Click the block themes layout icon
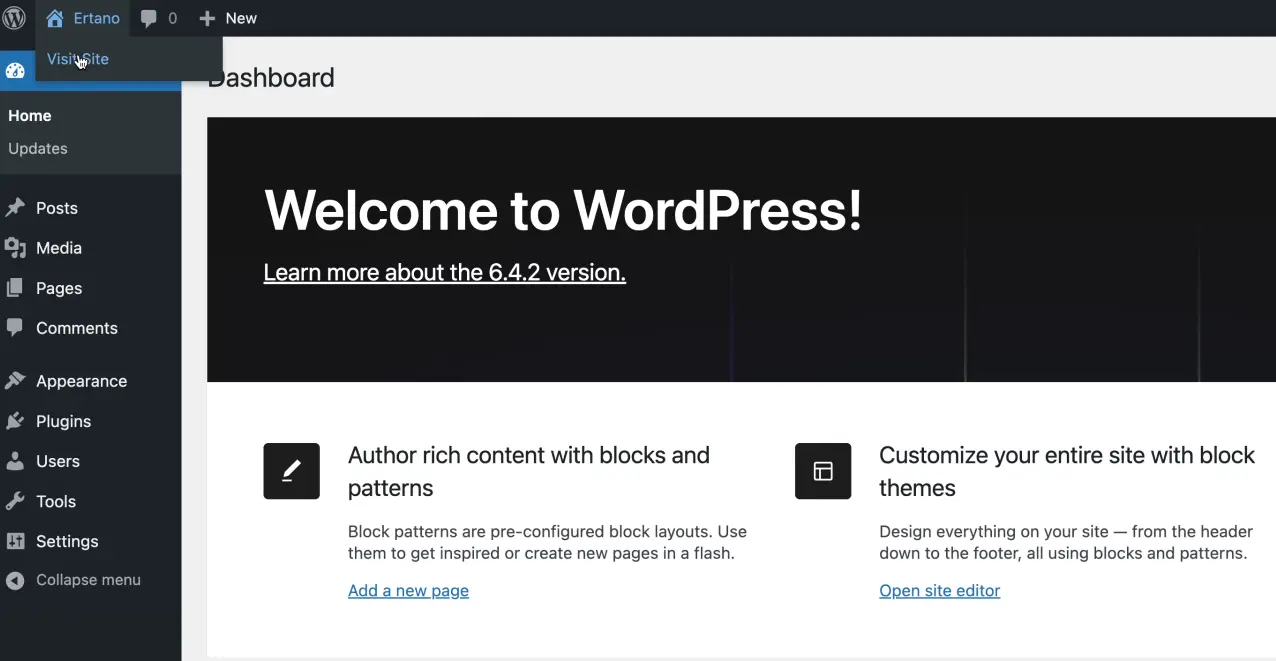Image resolution: width=1276 pixels, height=661 pixels. click(823, 471)
